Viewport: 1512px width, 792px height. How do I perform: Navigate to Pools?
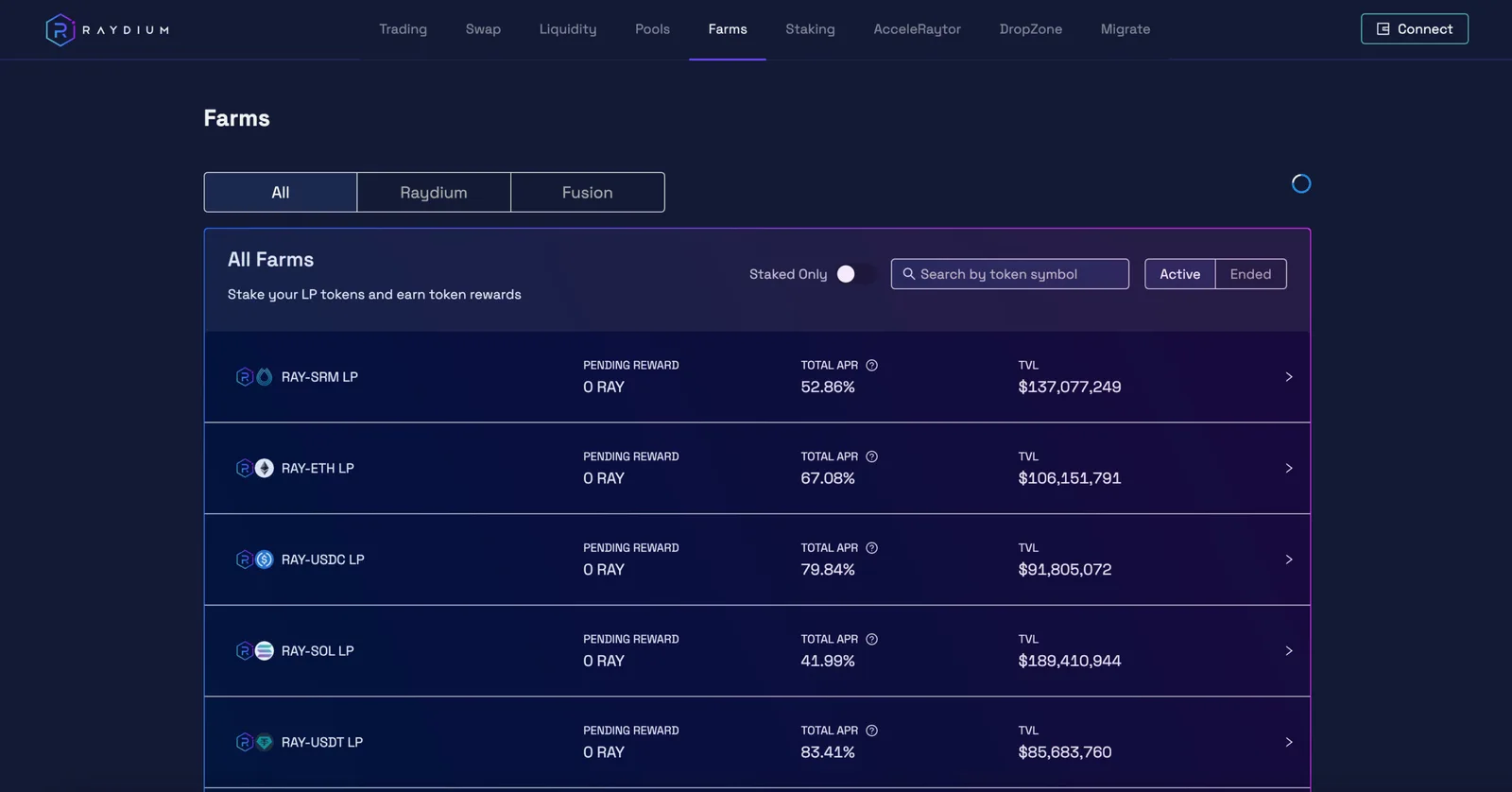coord(652,29)
